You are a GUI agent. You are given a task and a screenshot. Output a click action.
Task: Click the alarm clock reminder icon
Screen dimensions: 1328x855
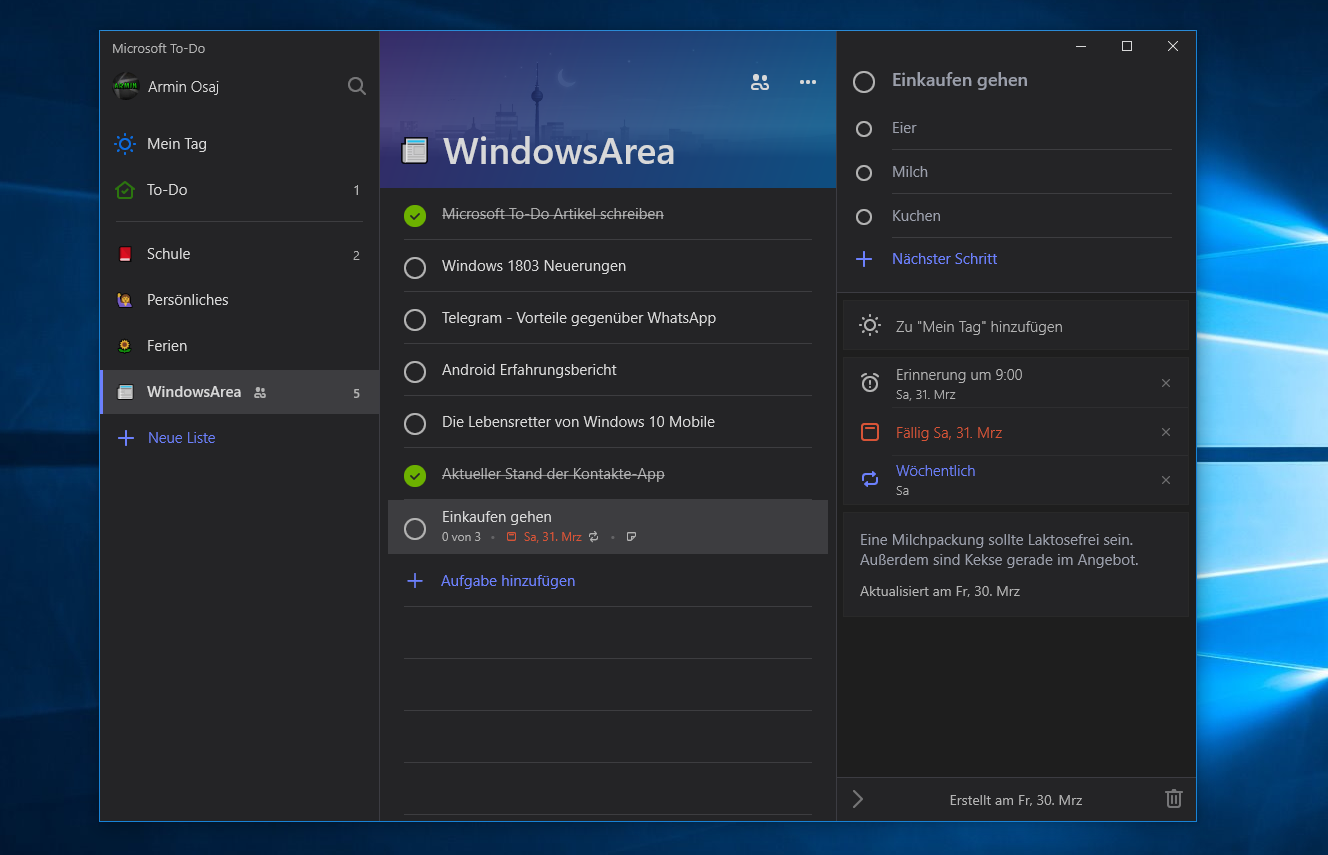pyautogui.click(x=870, y=383)
